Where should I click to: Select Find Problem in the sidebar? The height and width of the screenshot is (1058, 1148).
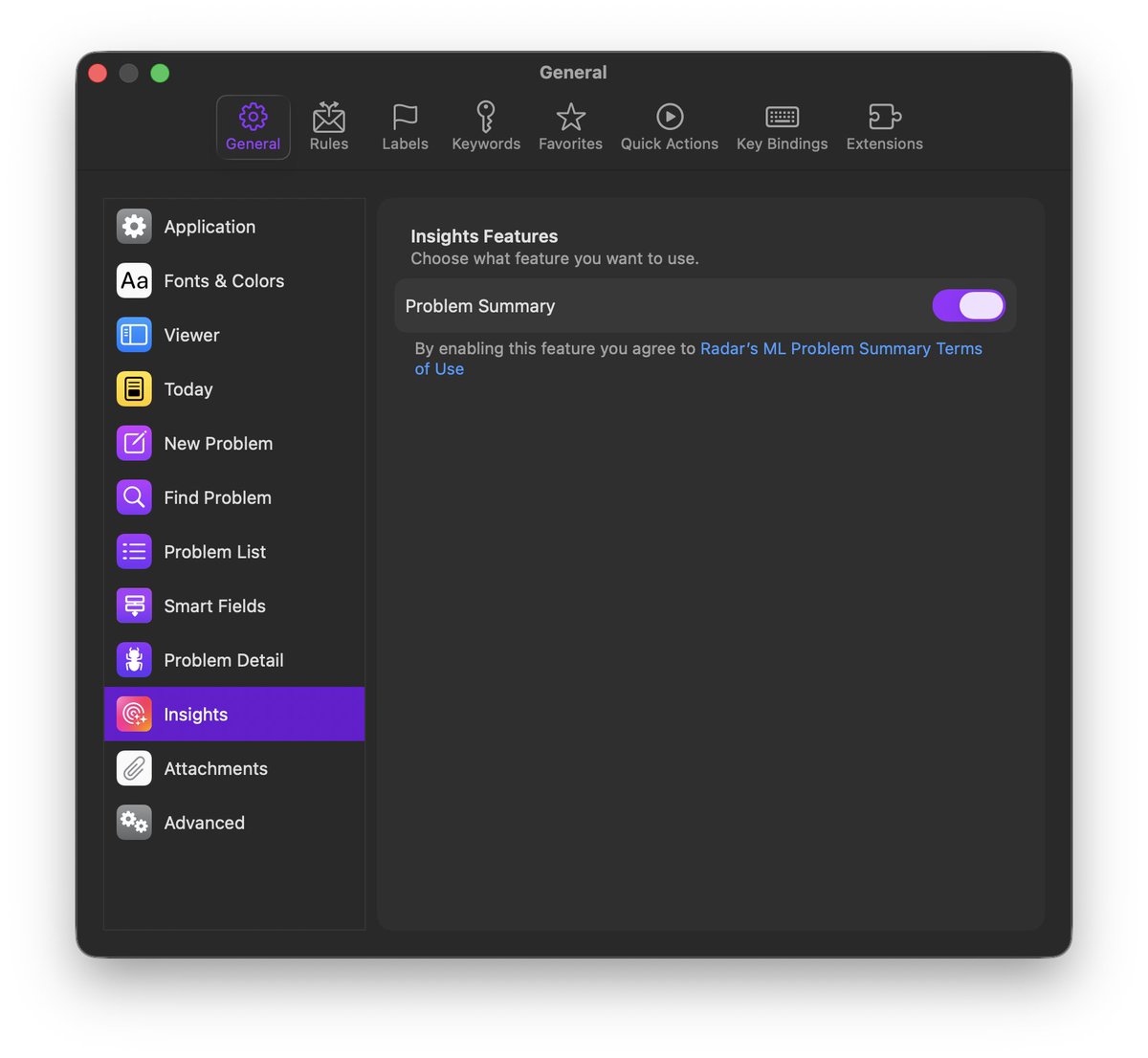point(234,497)
